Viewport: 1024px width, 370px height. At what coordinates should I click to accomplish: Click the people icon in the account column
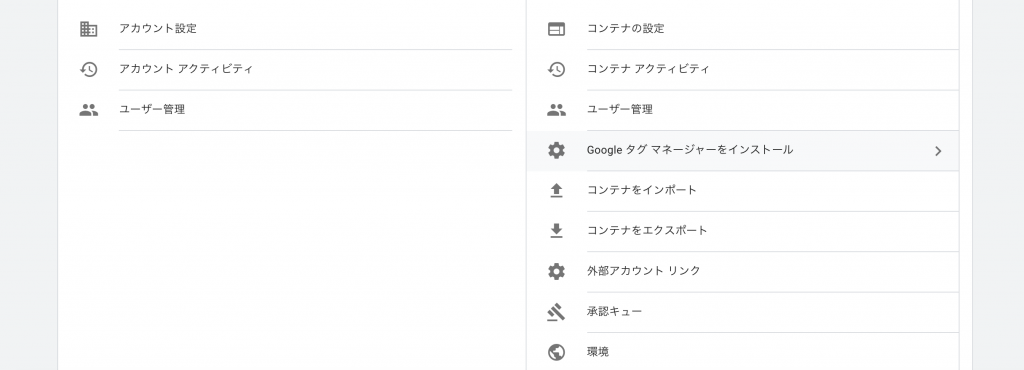click(x=89, y=110)
